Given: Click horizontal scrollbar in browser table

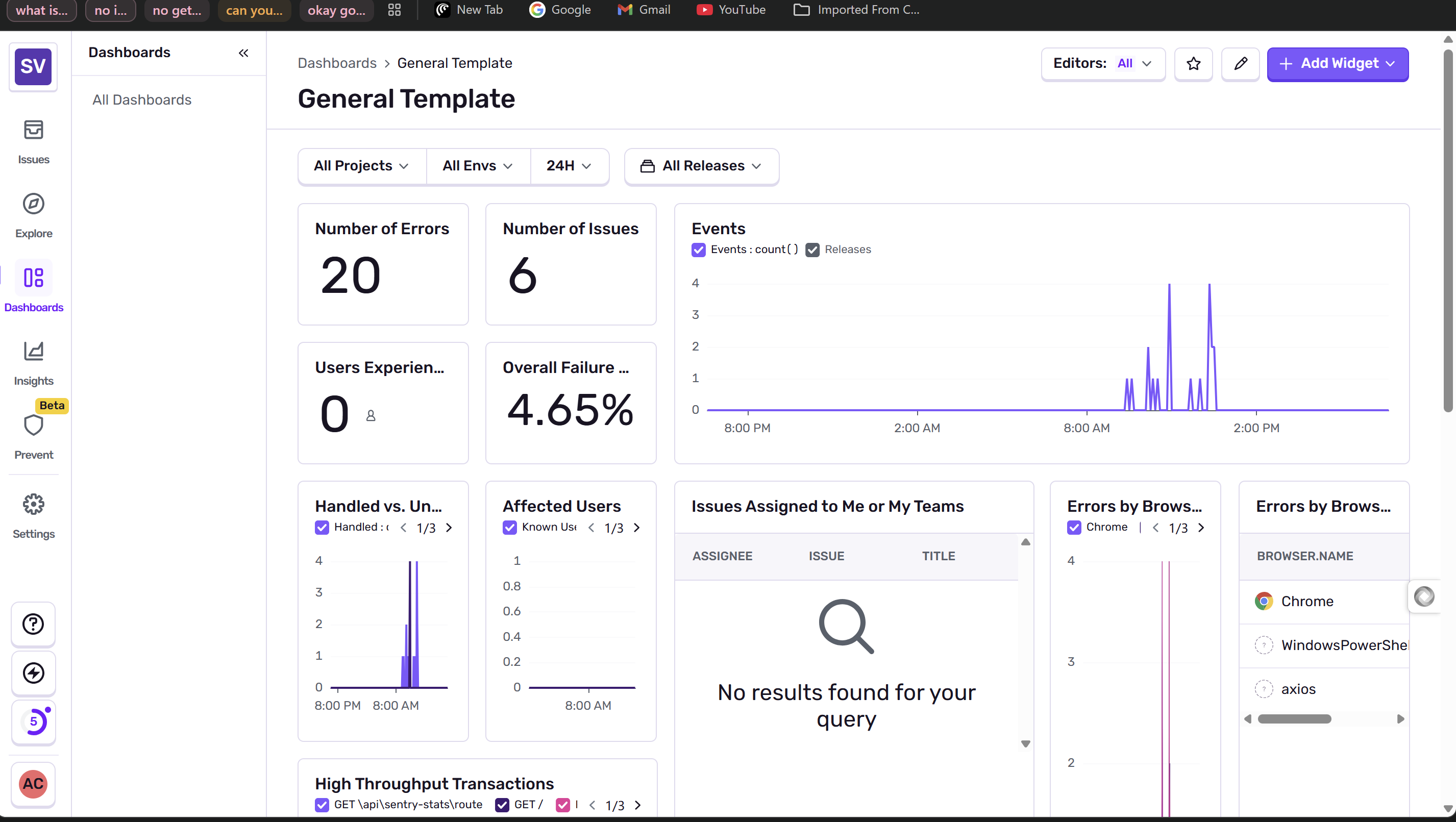Looking at the screenshot, I should (x=1294, y=719).
